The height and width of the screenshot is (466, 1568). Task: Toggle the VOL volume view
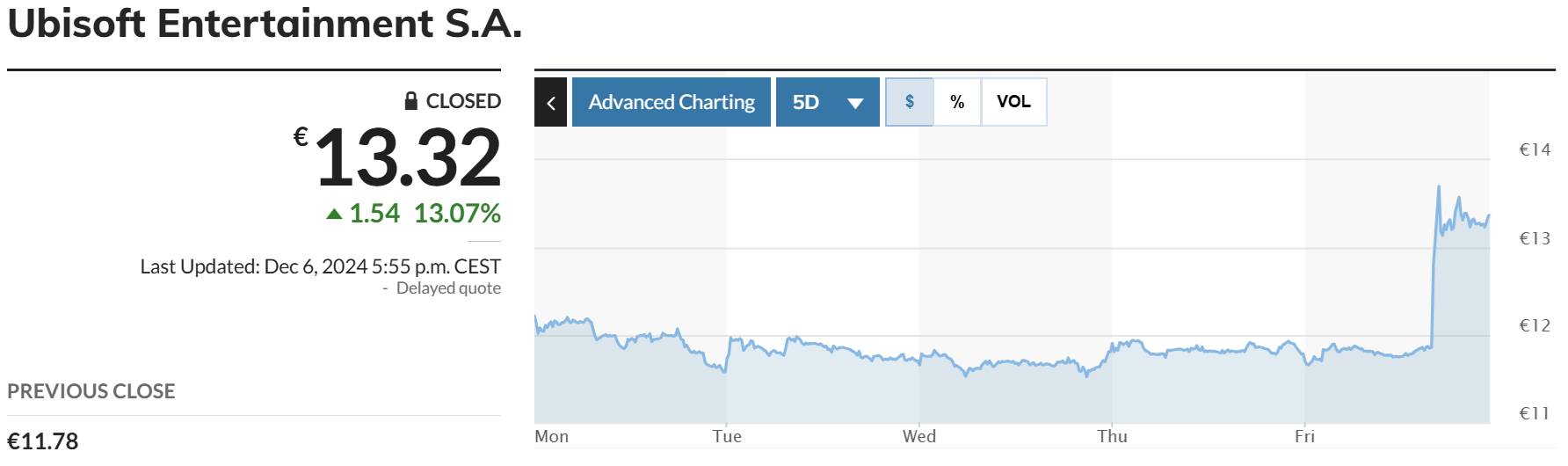(x=1013, y=102)
